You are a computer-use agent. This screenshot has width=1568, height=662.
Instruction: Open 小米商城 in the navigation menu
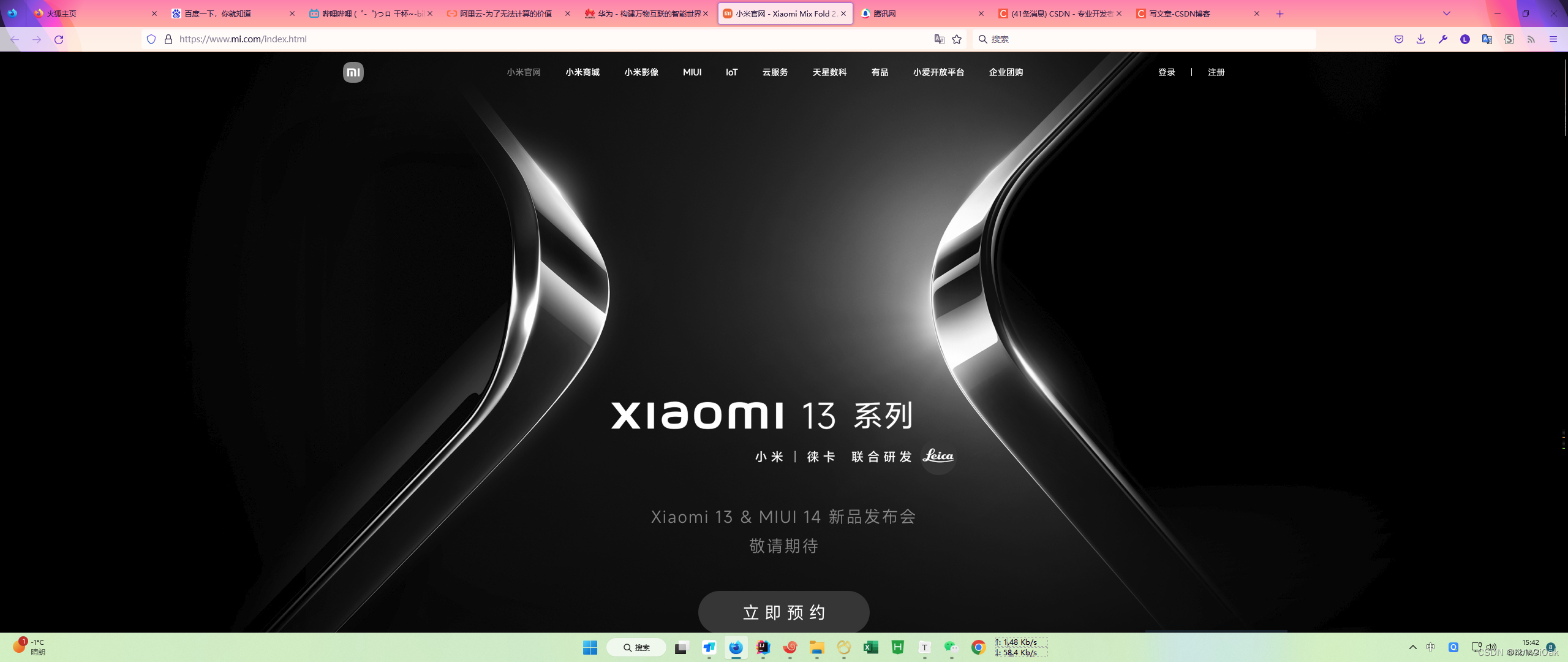[x=582, y=72]
